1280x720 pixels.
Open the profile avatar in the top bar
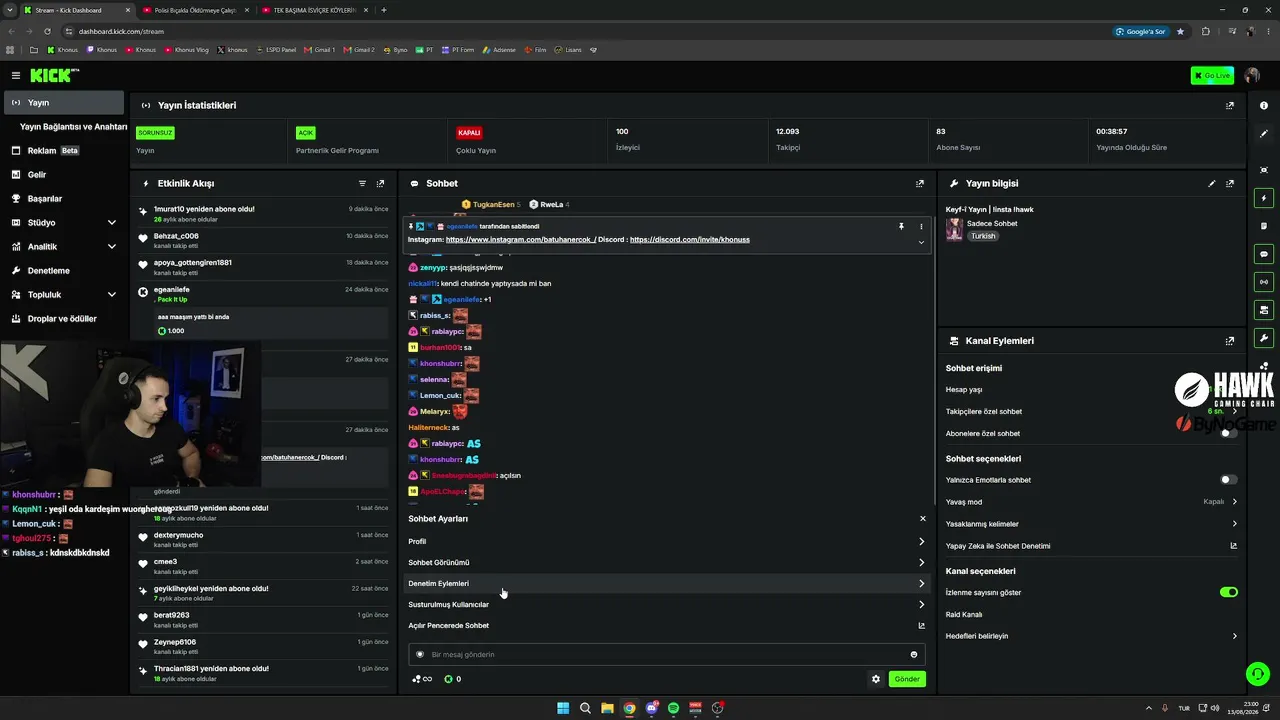(x=1252, y=76)
